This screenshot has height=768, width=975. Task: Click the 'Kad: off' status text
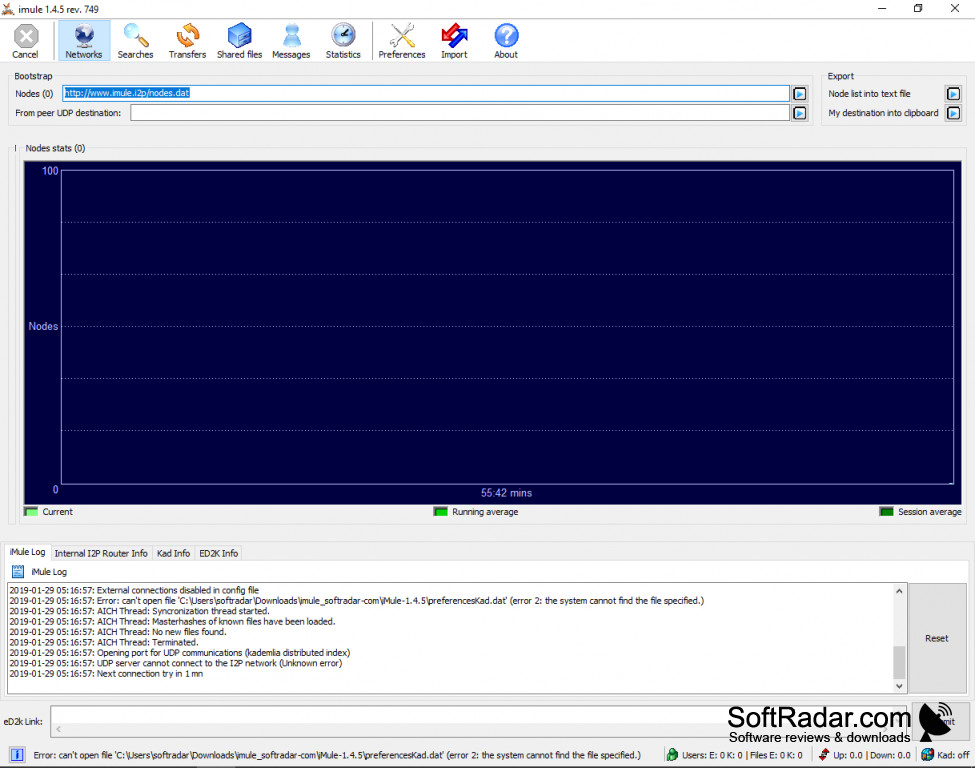click(953, 755)
